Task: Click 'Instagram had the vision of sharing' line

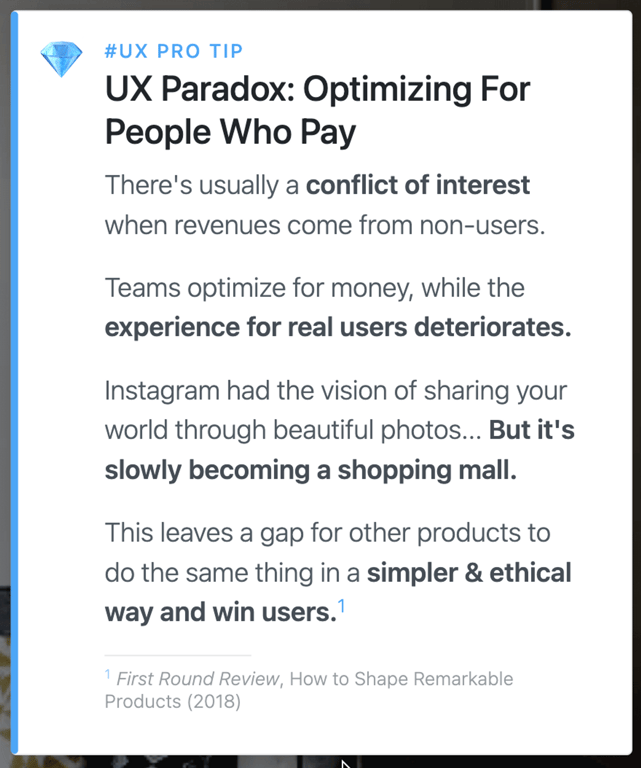Action: coord(335,392)
